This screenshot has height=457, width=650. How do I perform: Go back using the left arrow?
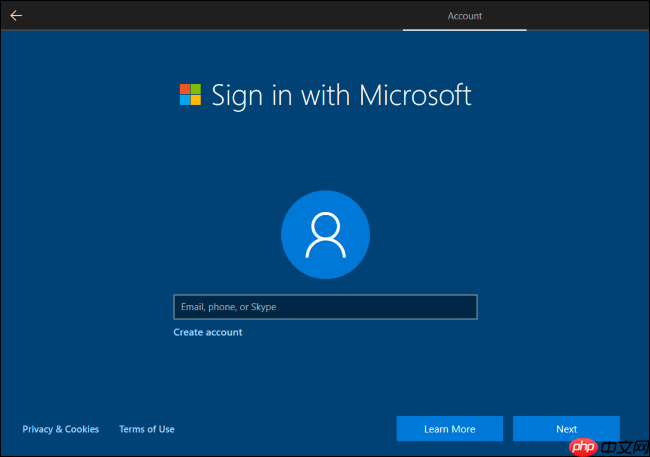pos(16,16)
